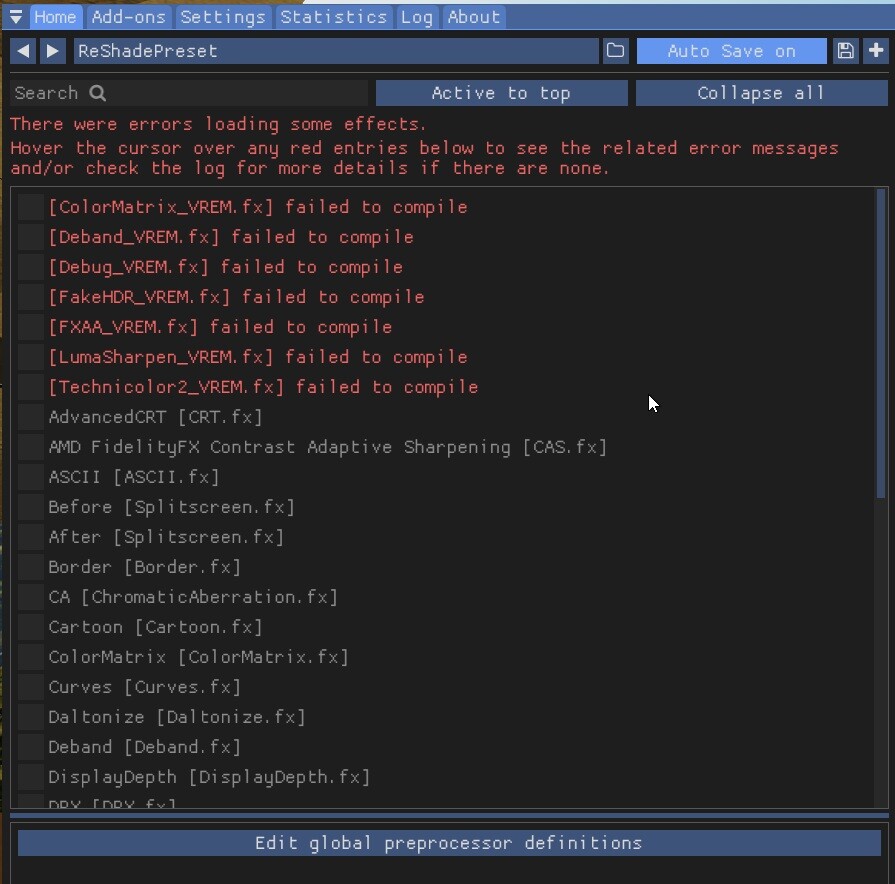
Task: Open the Statistics tab
Action: [x=334, y=17]
